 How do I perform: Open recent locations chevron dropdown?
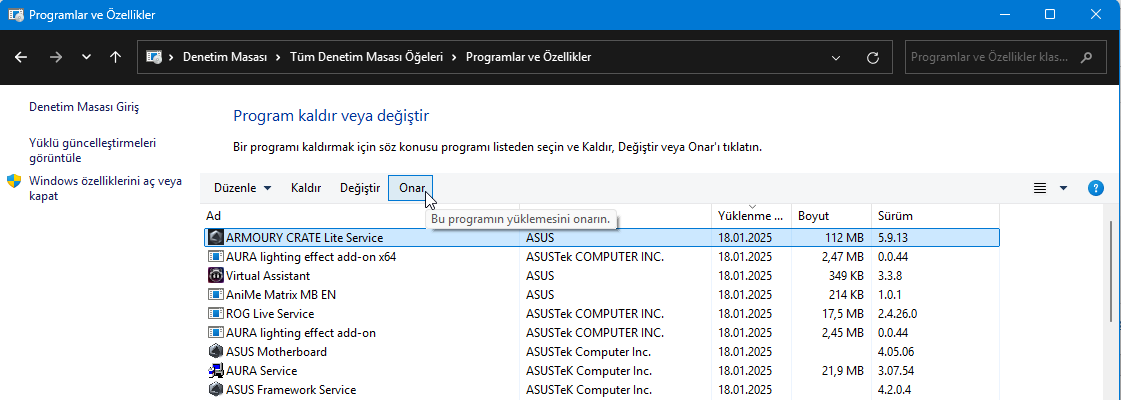point(87,57)
